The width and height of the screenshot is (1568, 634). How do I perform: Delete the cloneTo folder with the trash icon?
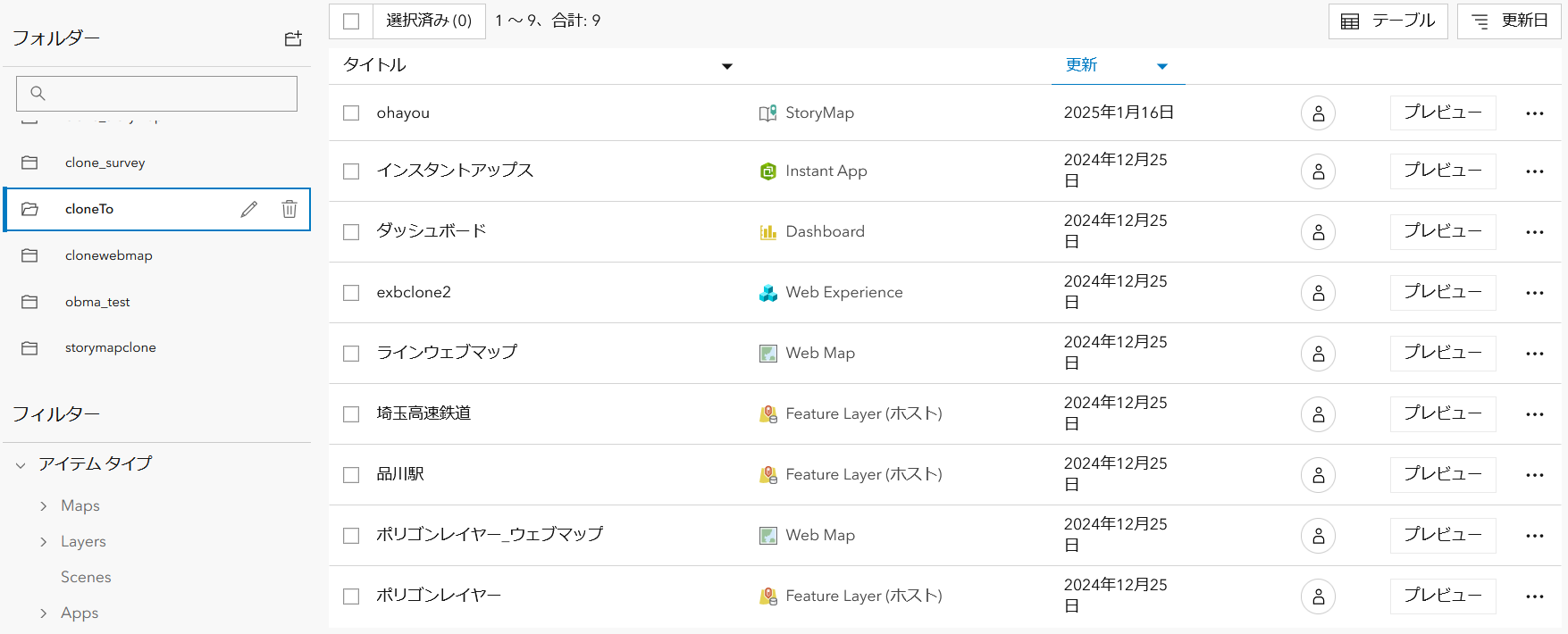[289, 209]
